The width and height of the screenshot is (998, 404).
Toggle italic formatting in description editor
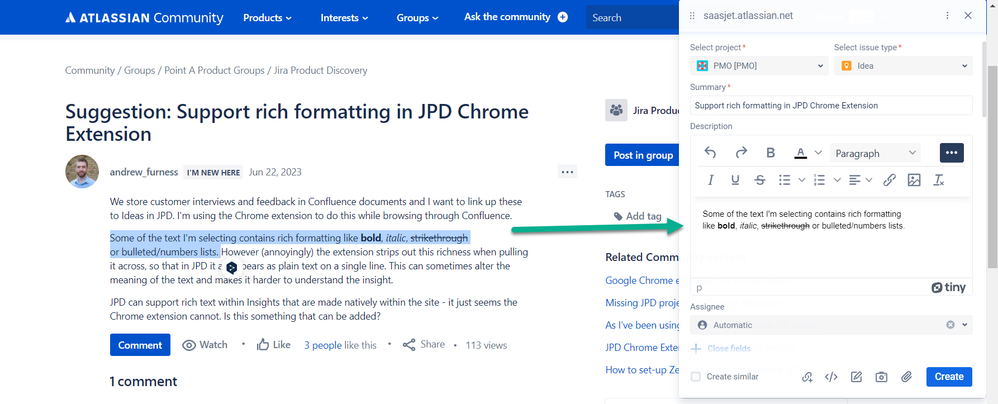(710, 180)
